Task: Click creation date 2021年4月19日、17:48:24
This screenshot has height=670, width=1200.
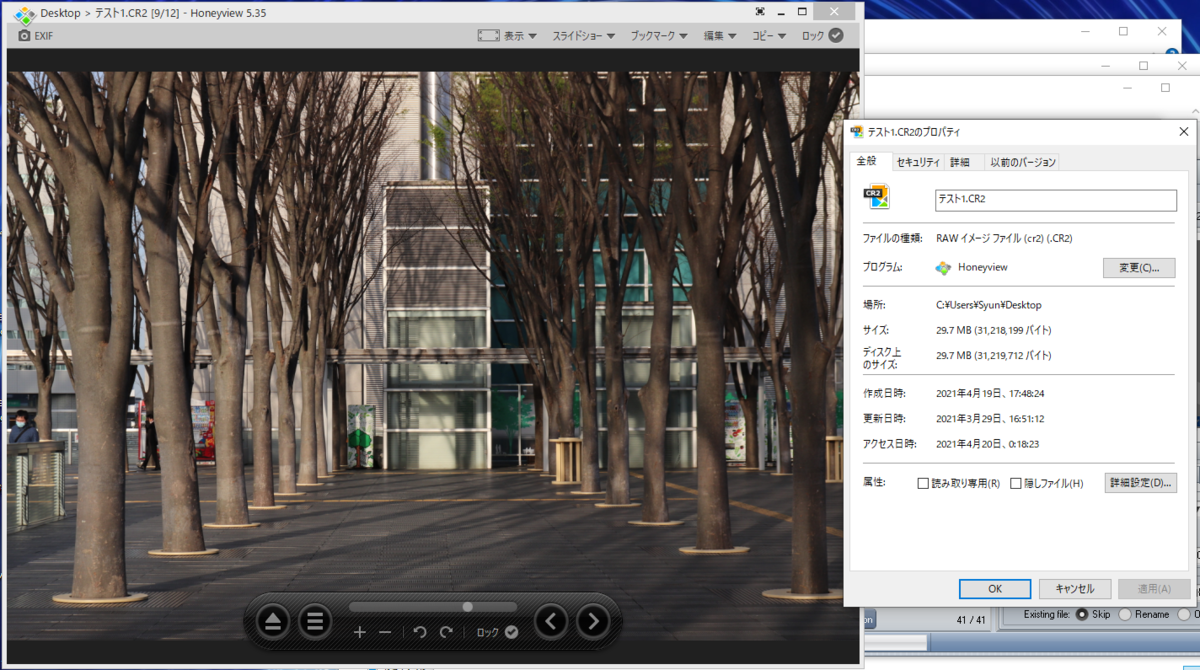Action: (x=989, y=393)
